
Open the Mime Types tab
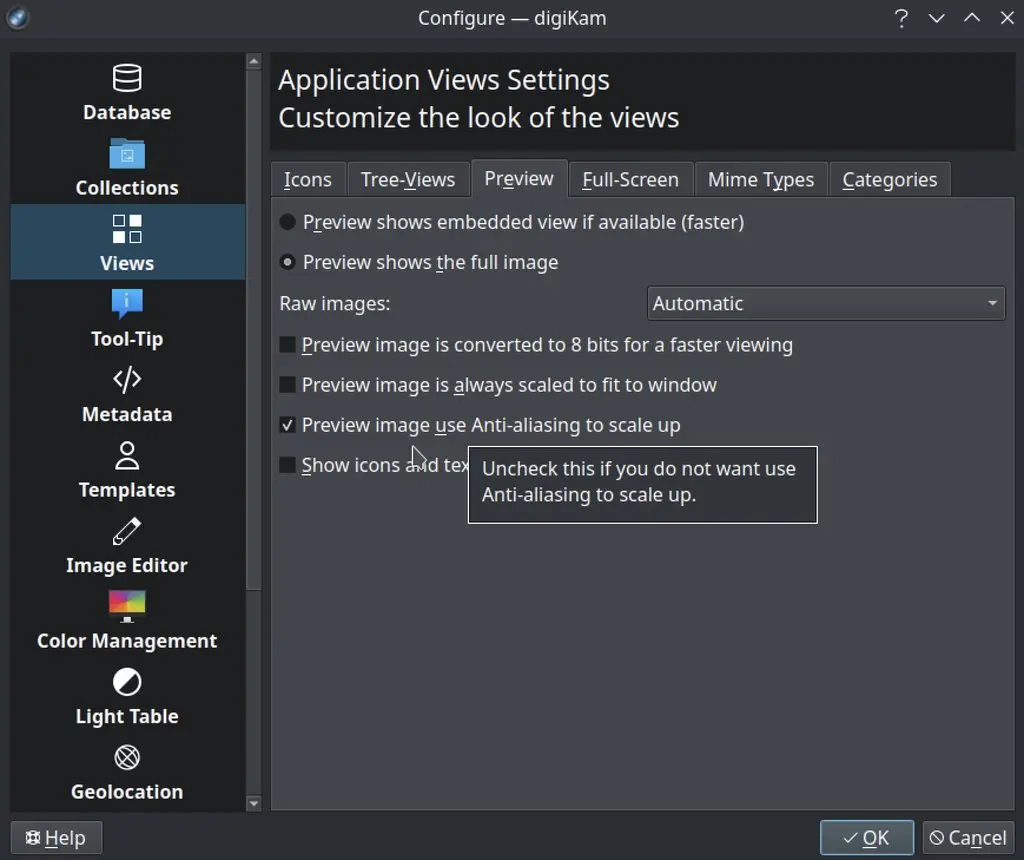(x=761, y=179)
